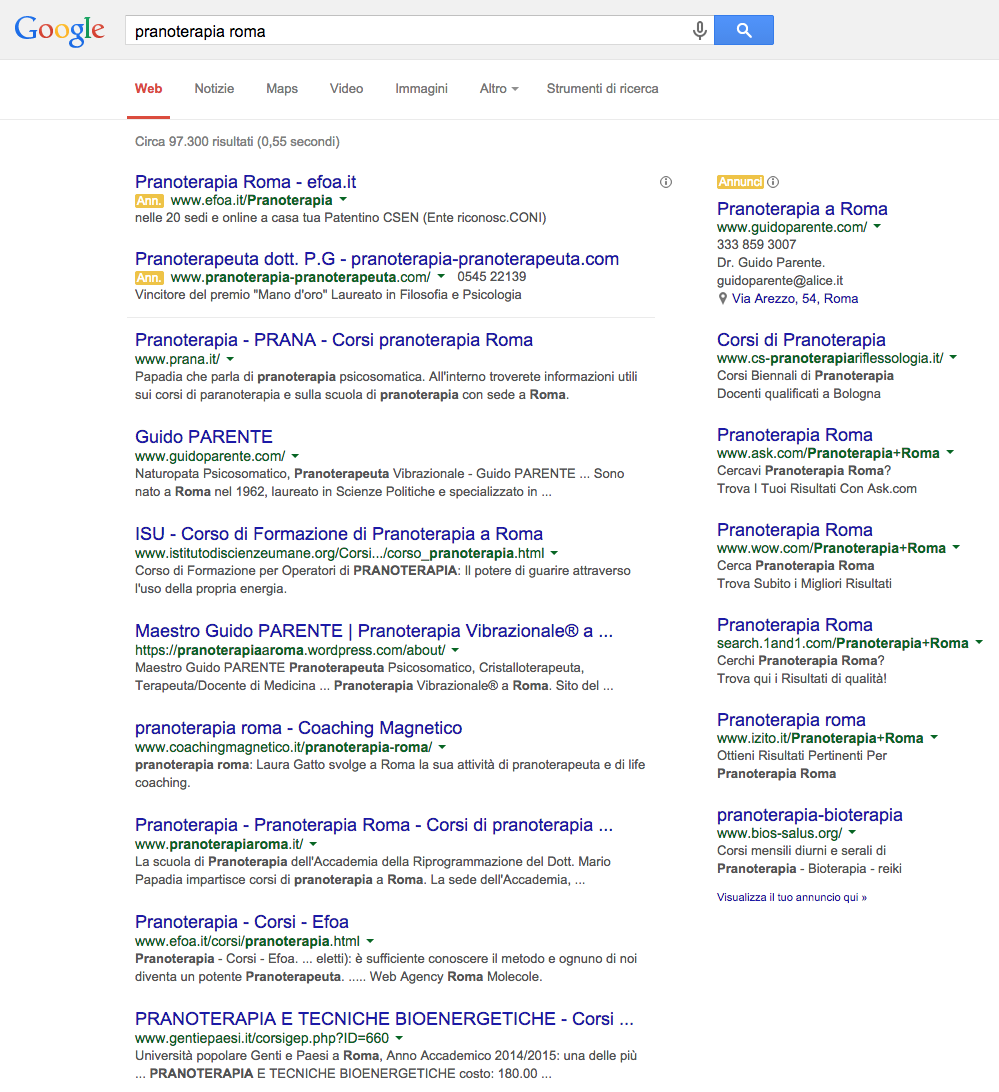Expand arrow next to www.bios-salus.org/

click(x=853, y=833)
